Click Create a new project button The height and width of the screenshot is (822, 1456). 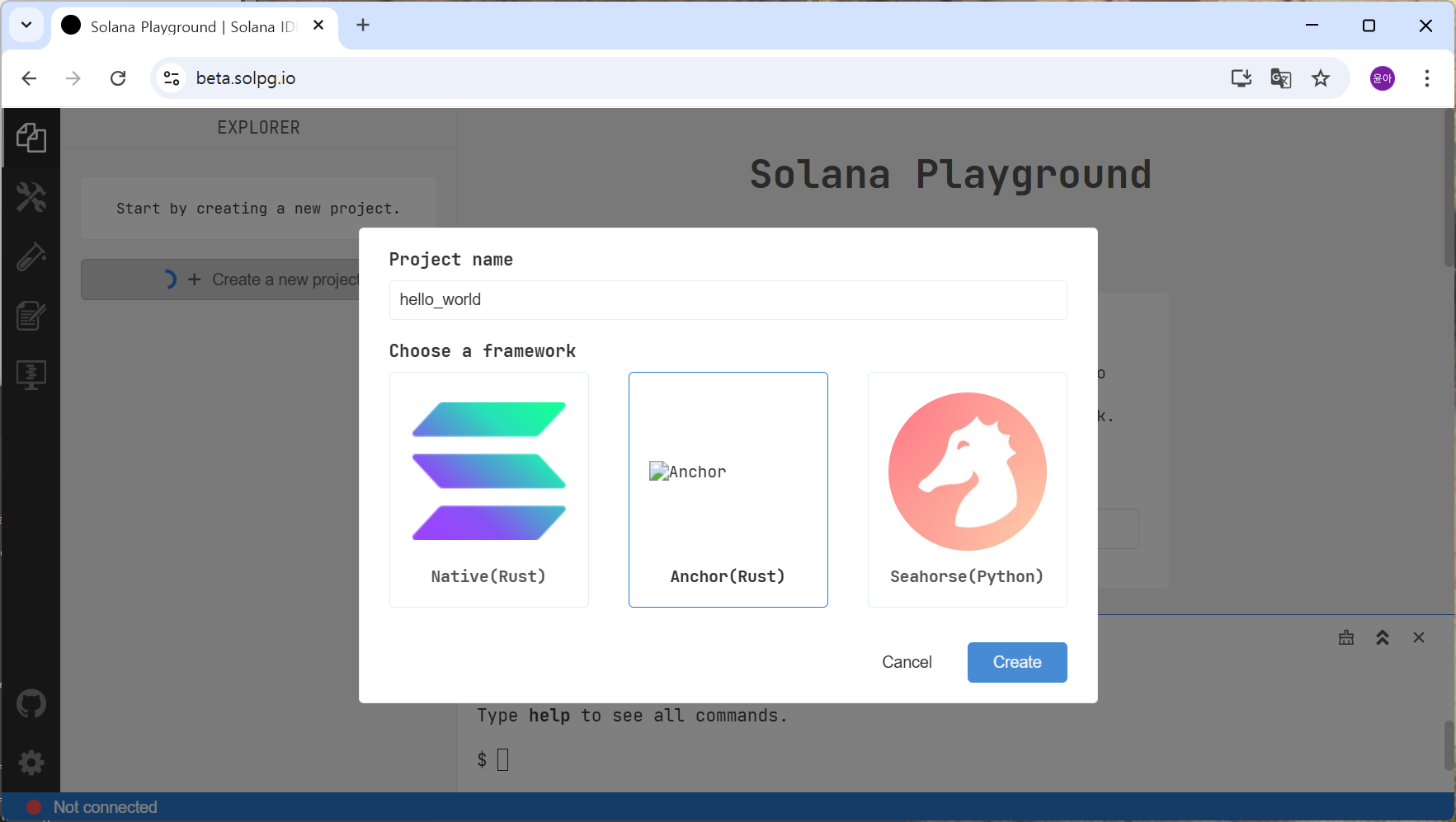click(220, 279)
